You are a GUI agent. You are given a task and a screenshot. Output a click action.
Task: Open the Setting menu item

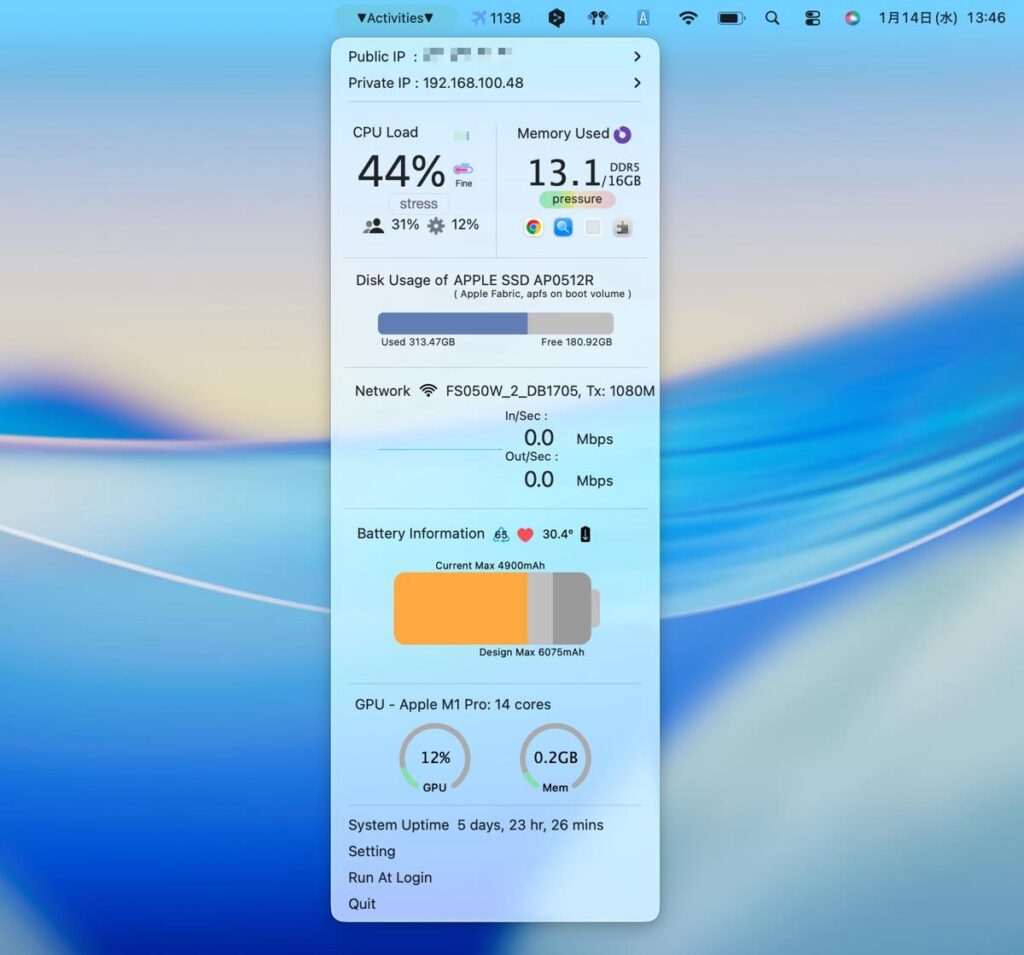pos(372,851)
